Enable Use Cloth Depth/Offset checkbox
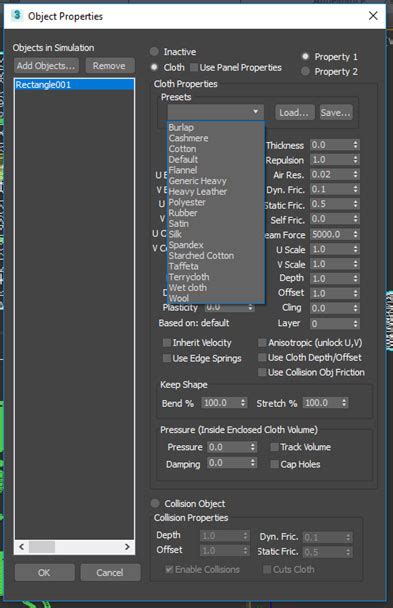The width and height of the screenshot is (393, 608). click(262, 357)
